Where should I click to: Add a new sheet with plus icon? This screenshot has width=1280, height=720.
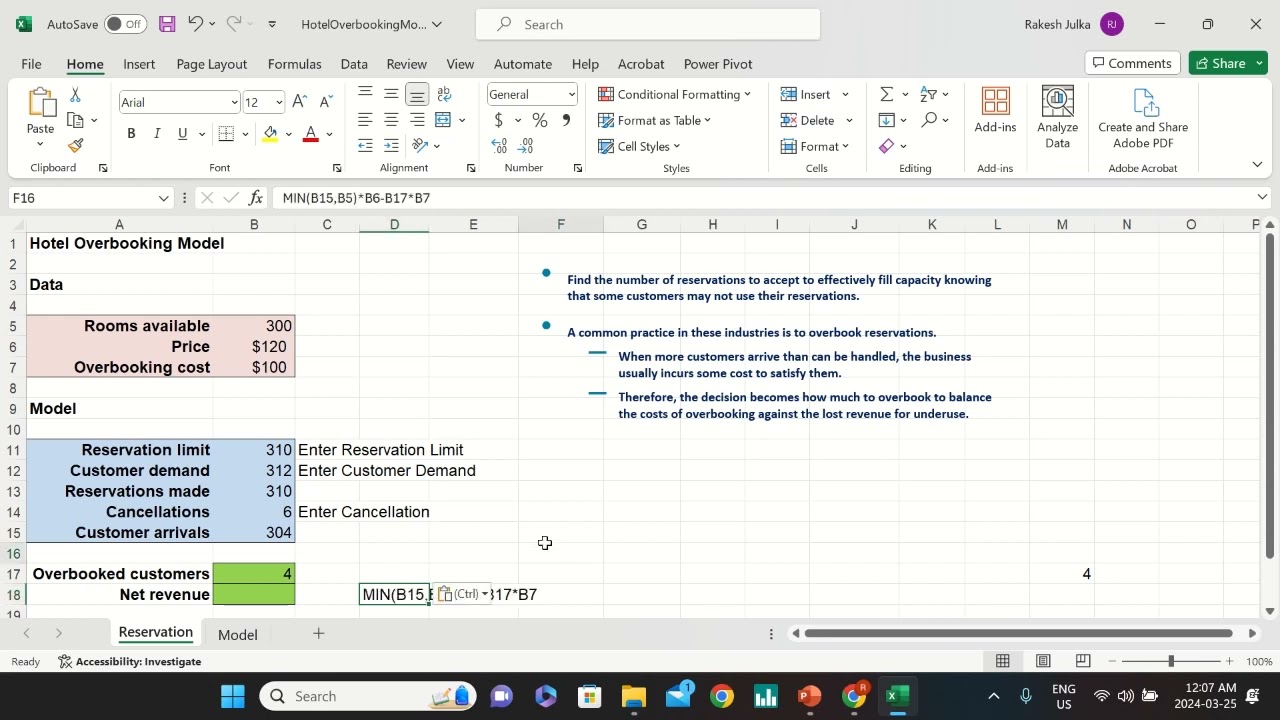(319, 633)
